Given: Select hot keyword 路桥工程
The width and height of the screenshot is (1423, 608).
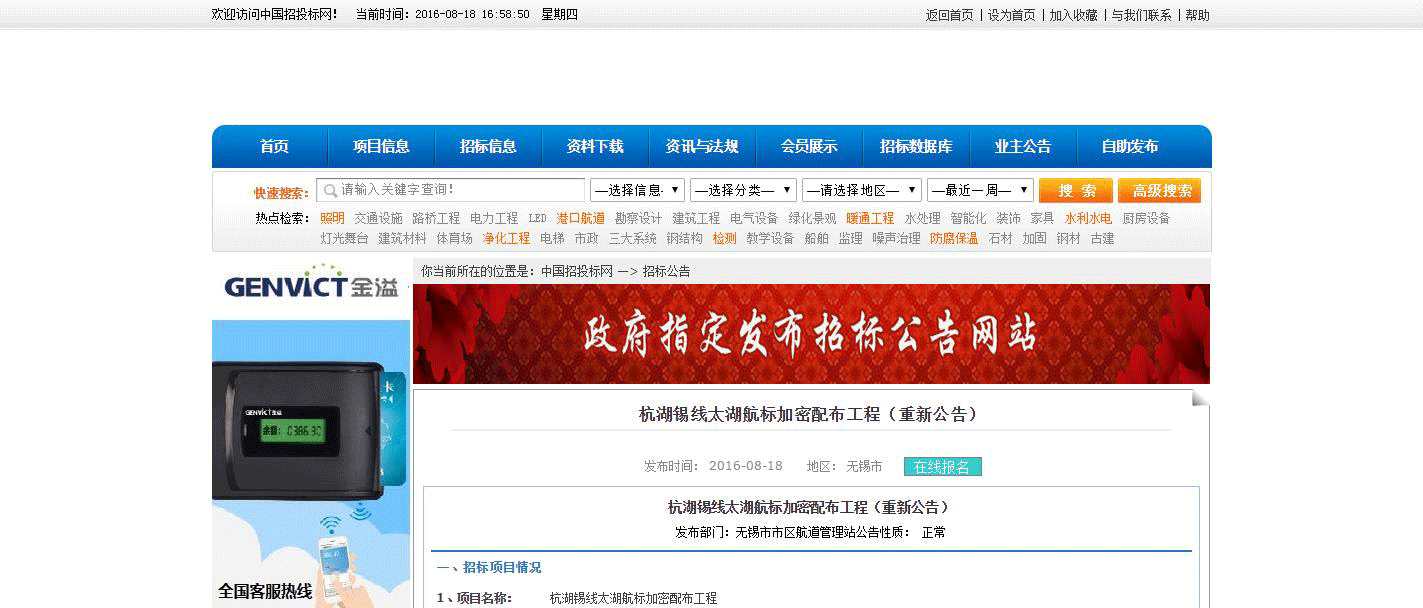Looking at the screenshot, I should click(436, 218).
